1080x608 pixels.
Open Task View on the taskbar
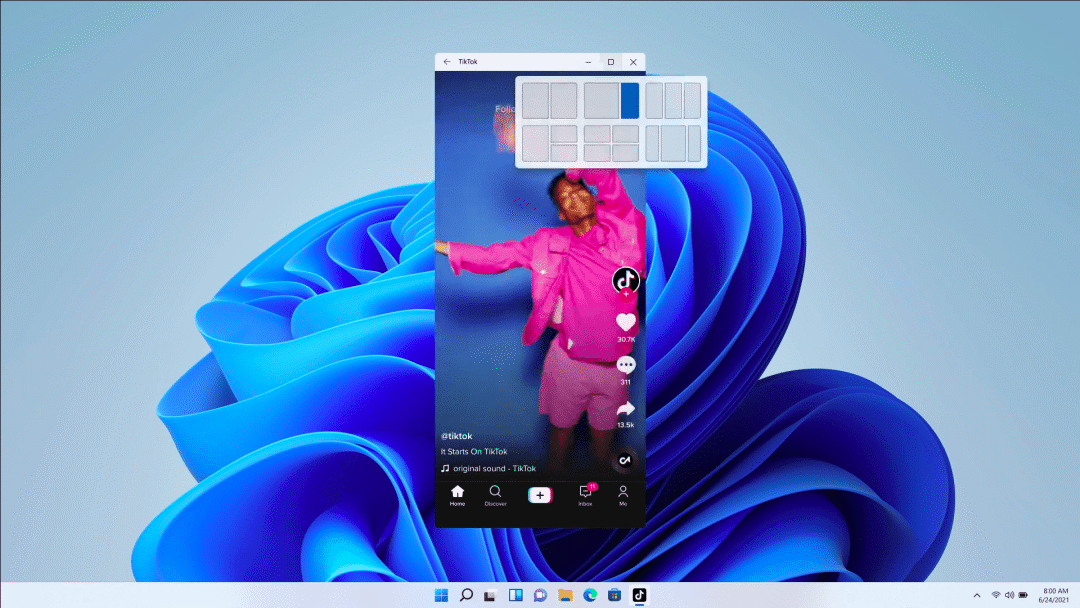[490, 595]
